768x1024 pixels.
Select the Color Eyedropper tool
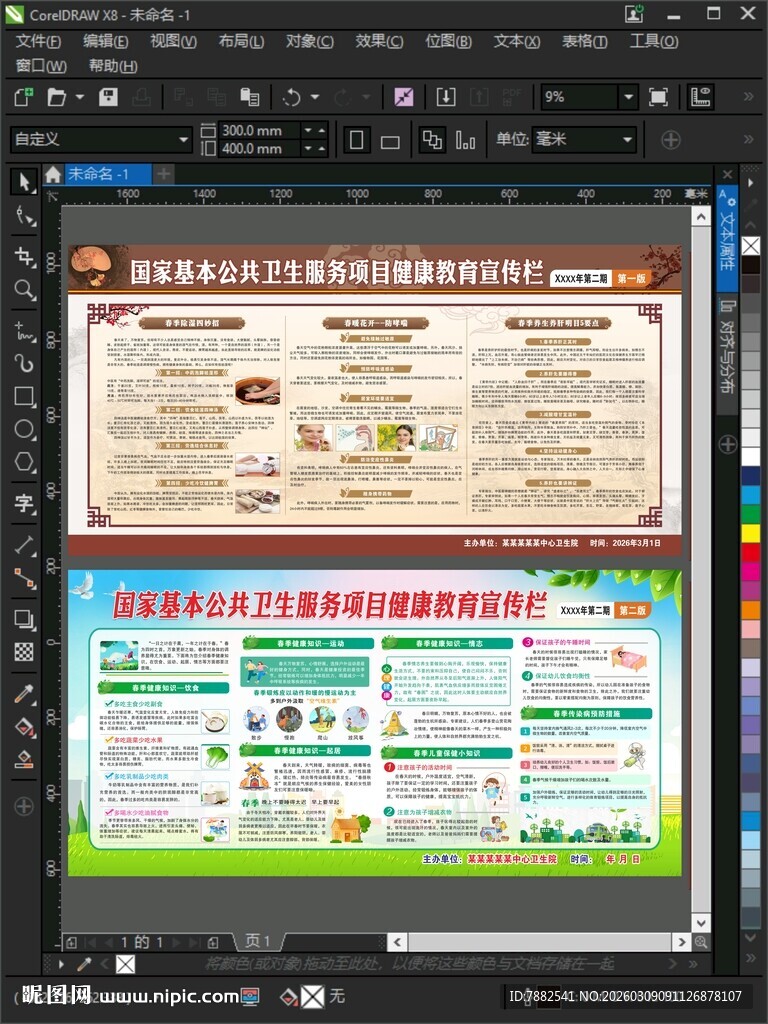(x=24, y=692)
